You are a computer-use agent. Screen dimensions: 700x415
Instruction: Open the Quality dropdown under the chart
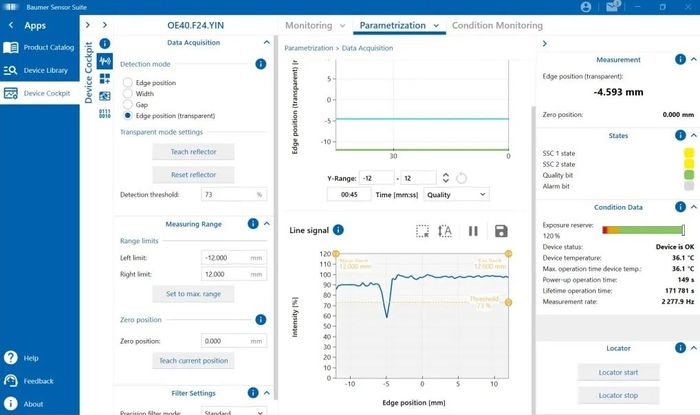point(456,194)
